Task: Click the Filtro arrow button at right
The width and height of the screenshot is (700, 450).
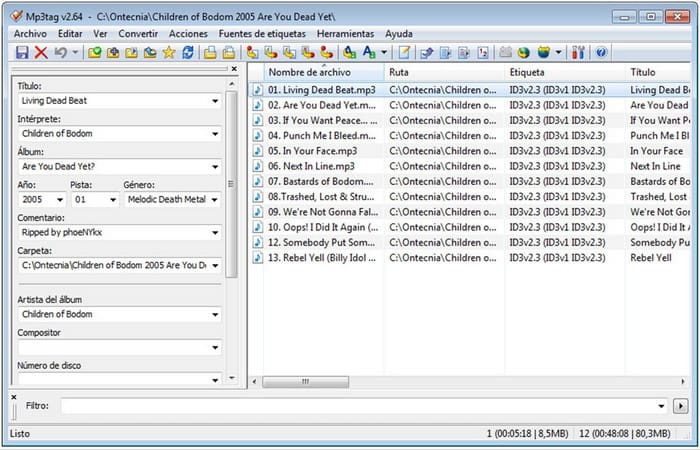Action: click(x=680, y=406)
